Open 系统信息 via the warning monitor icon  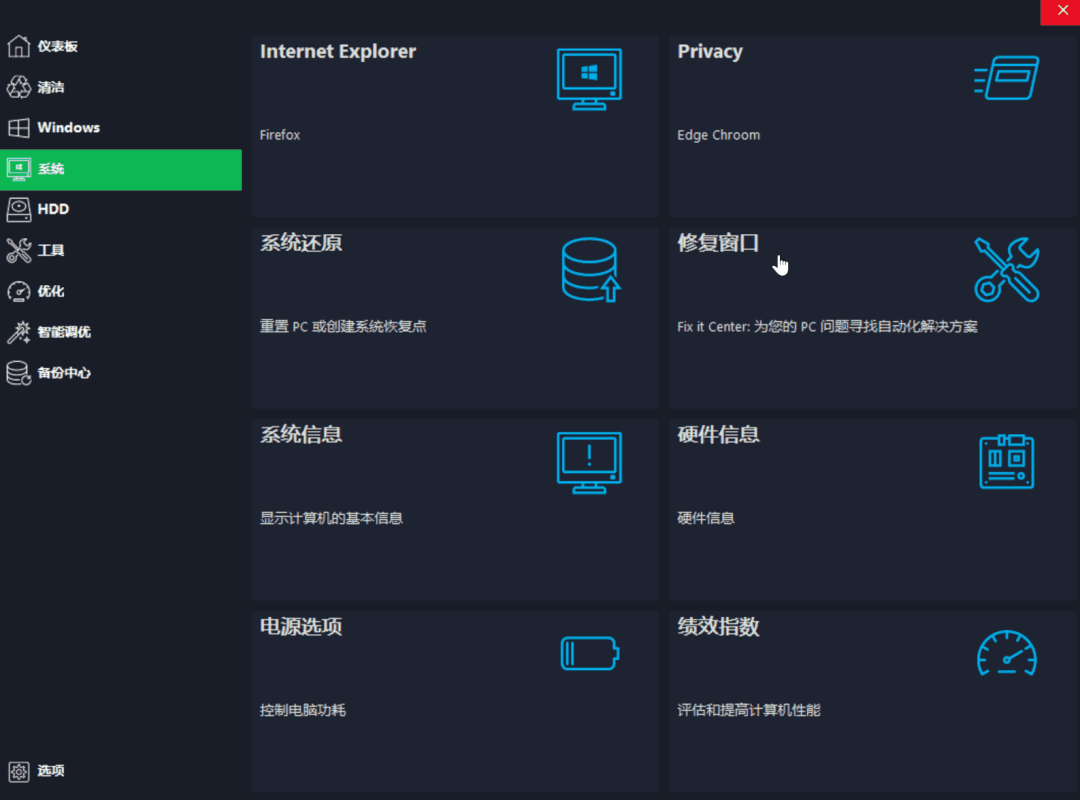[589, 462]
